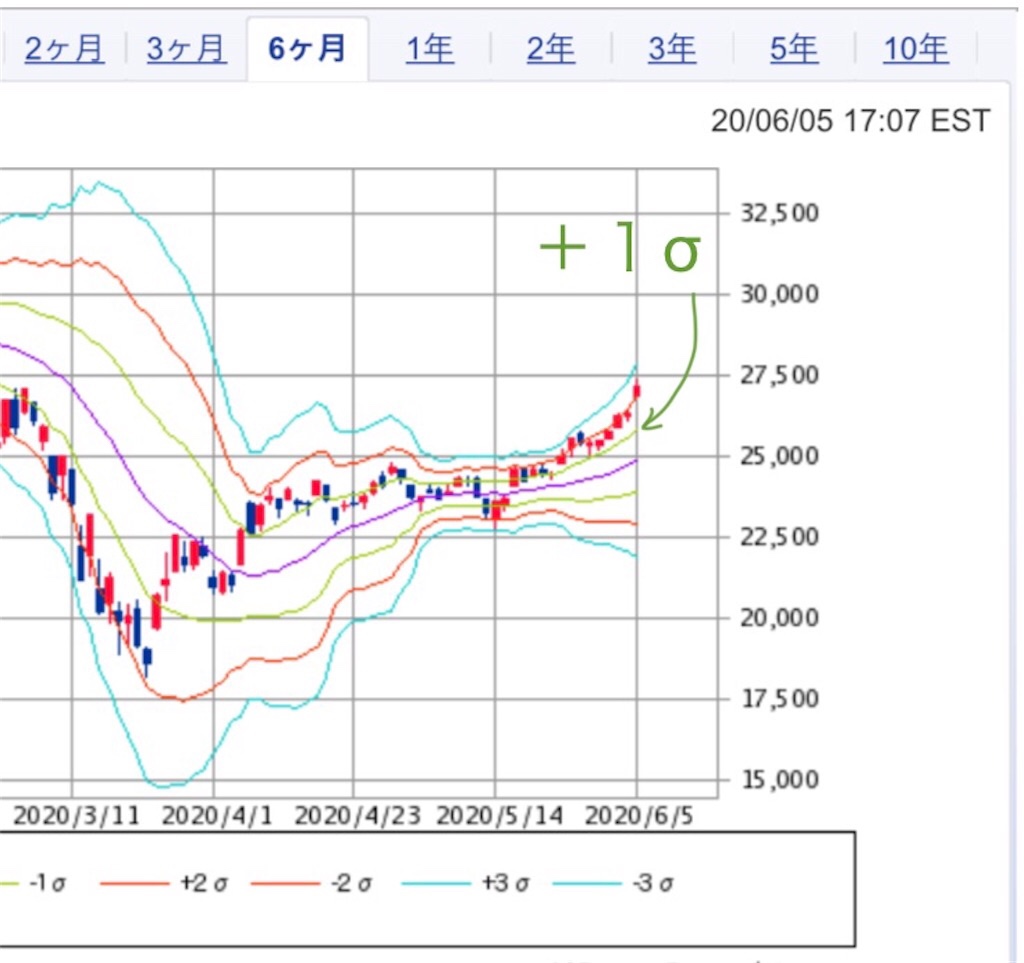Click the 20,000 price axis label
1024x963 pixels.
pos(779,617)
